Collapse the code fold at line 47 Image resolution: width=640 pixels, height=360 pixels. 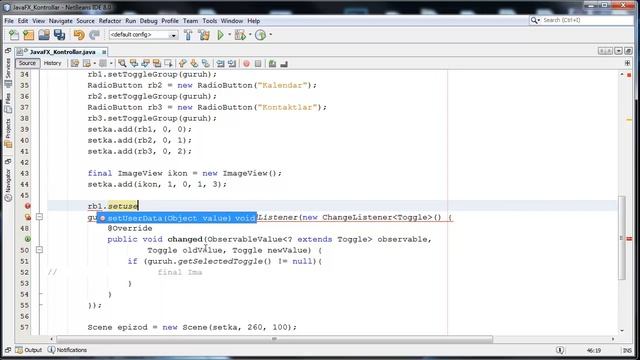[39, 217]
